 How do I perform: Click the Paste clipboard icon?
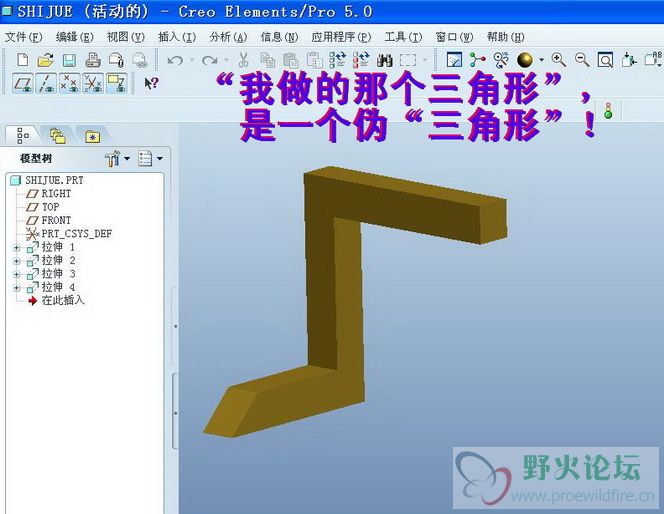(291, 60)
